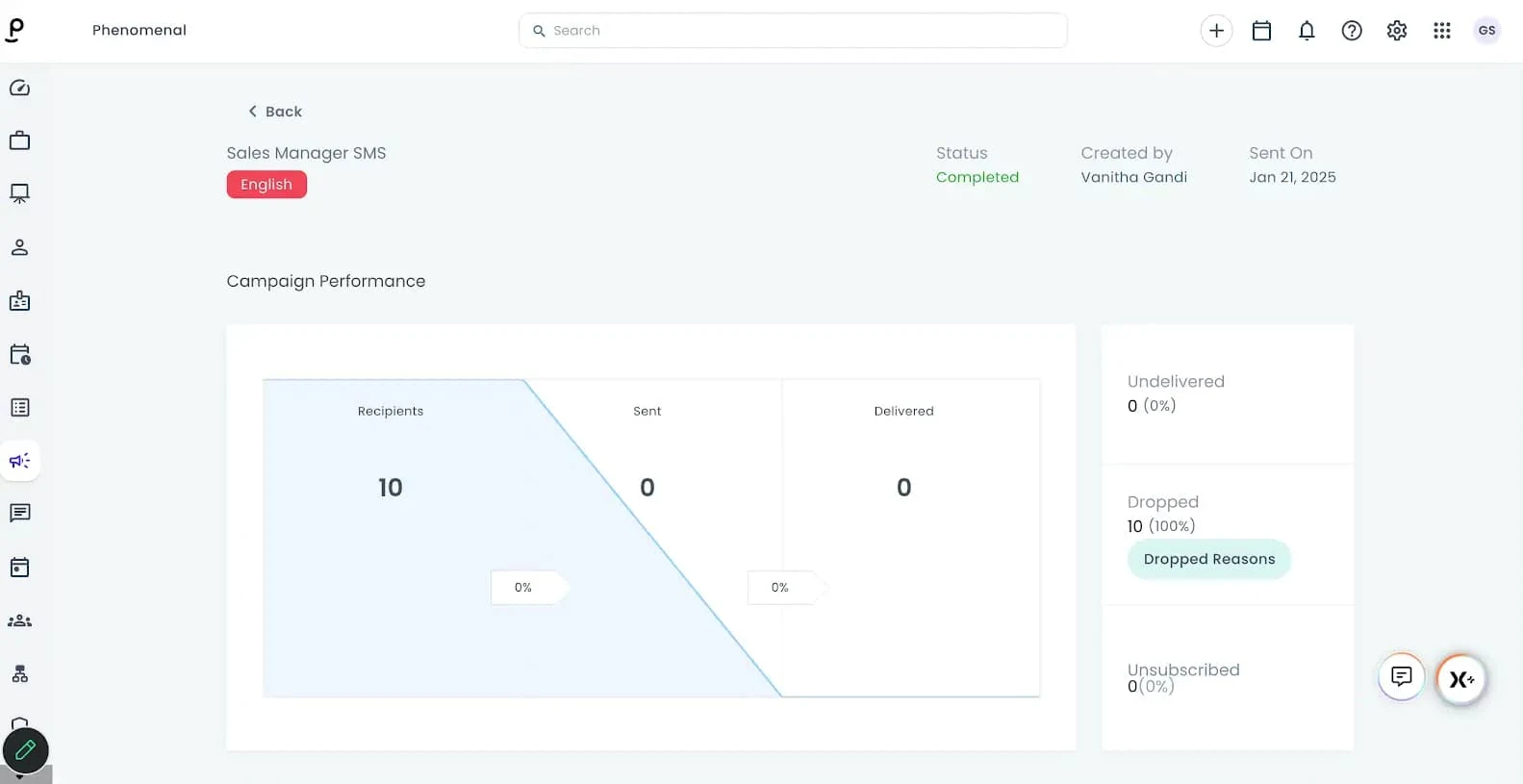Open the ID badge sidebar icon
1523x784 pixels.
point(19,301)
